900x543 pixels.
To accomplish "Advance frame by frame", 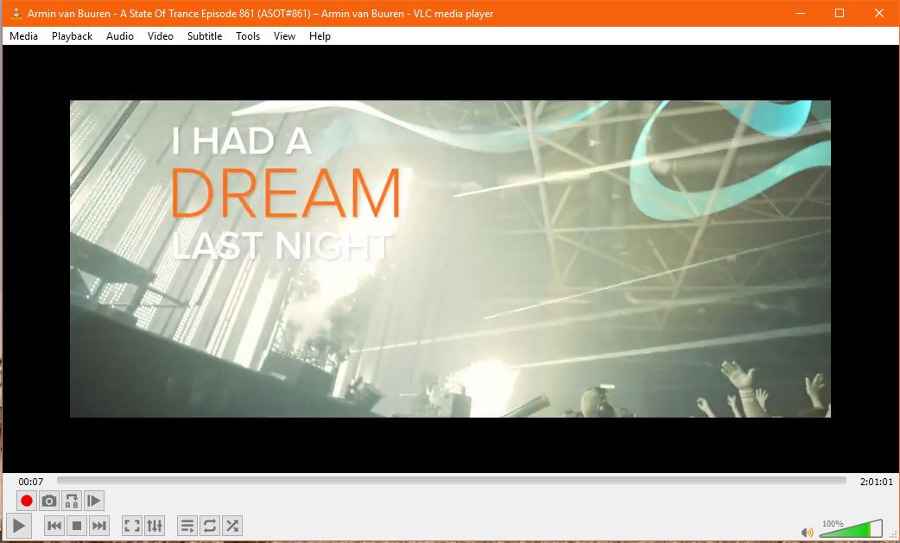I will (94, 501).
